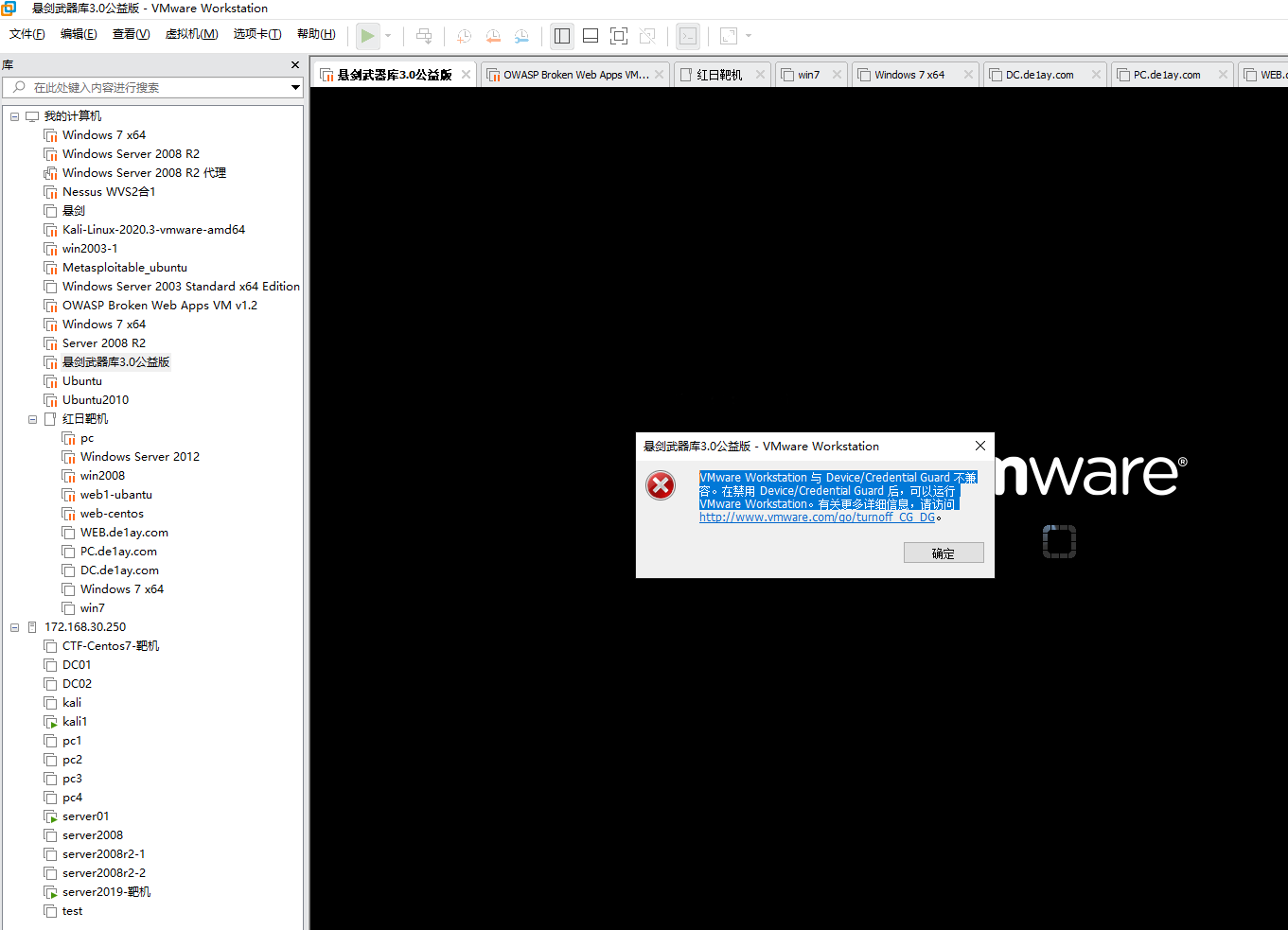Select Nessus WVS2合1 virtual machine
Screen dimensions: 1288x930
pos(109,192)
